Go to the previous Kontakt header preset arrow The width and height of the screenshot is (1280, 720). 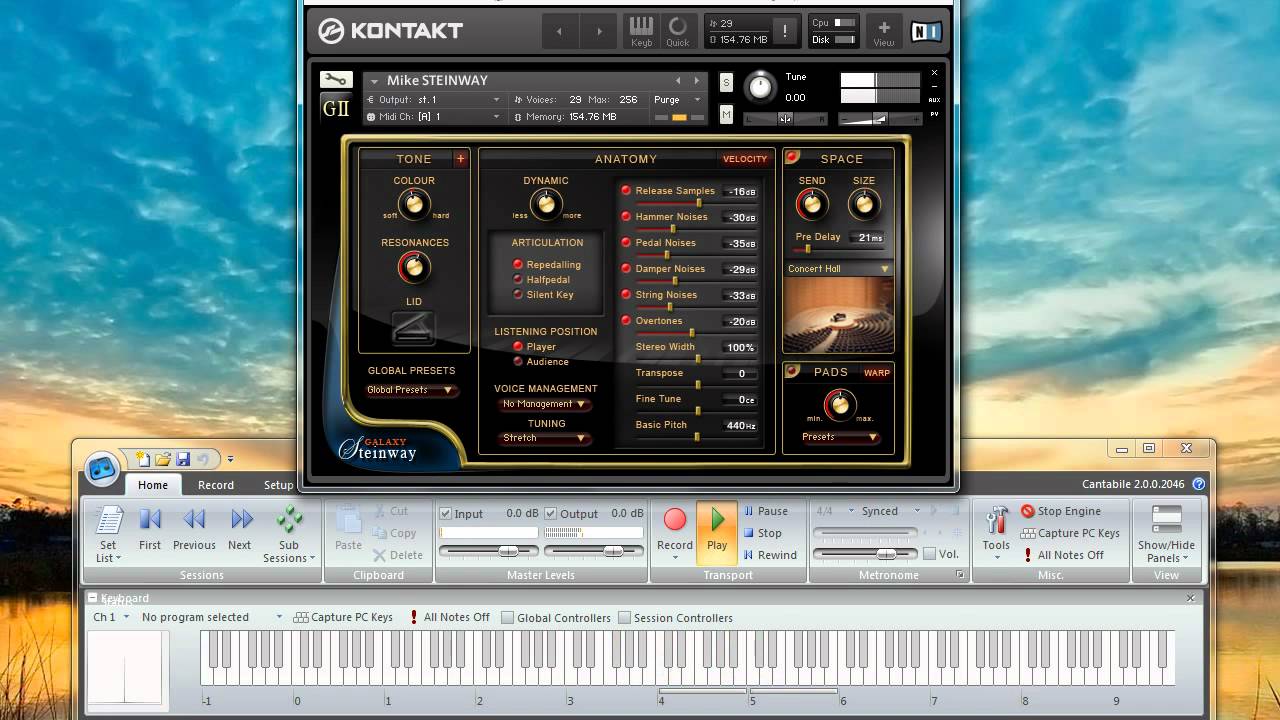(559, 32)
